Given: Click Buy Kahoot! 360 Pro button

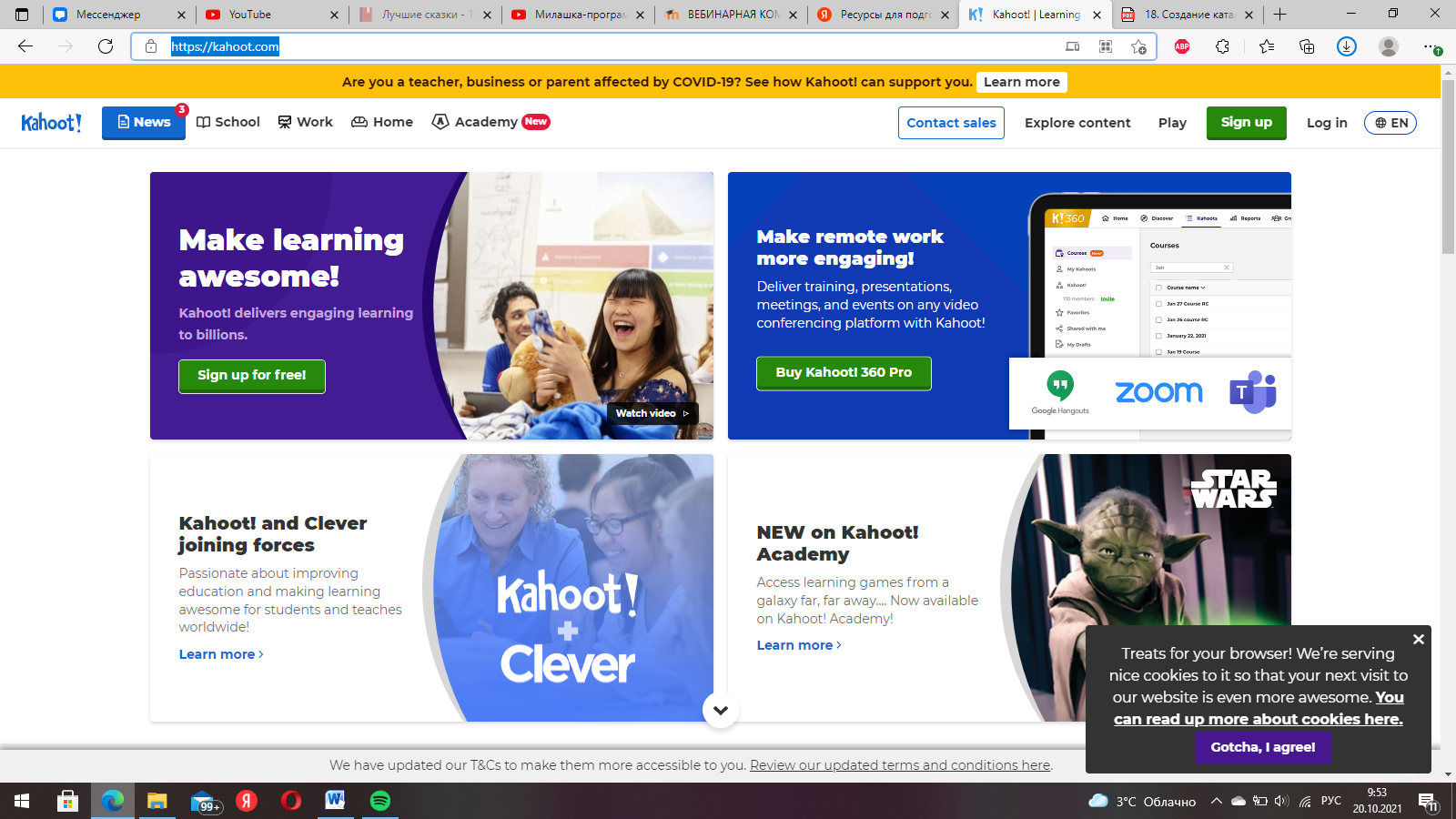Looking at the screenshot, I should point(844,373).
